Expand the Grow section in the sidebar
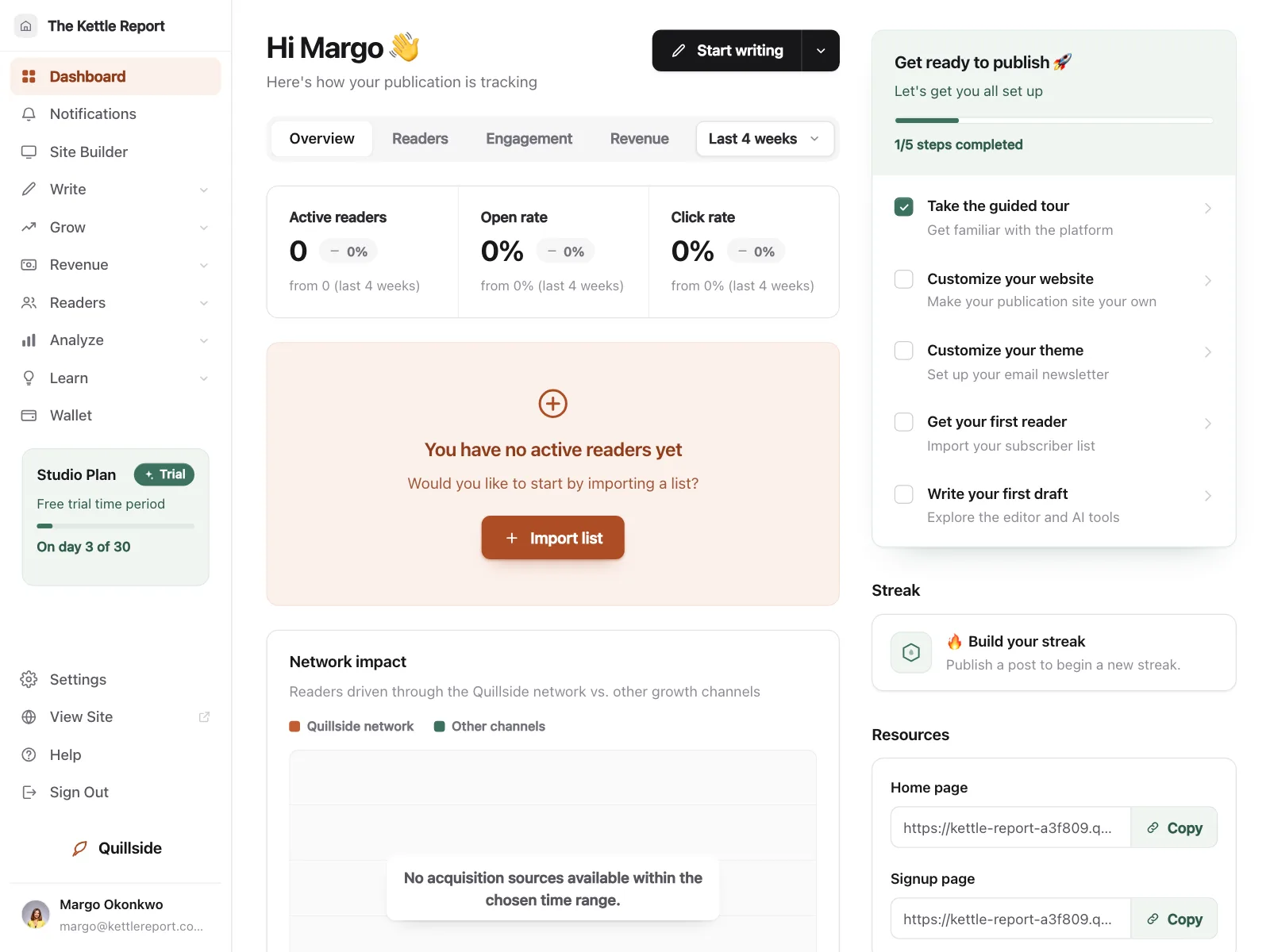This screenshot has height=952, width=1270. coord(116,228)
